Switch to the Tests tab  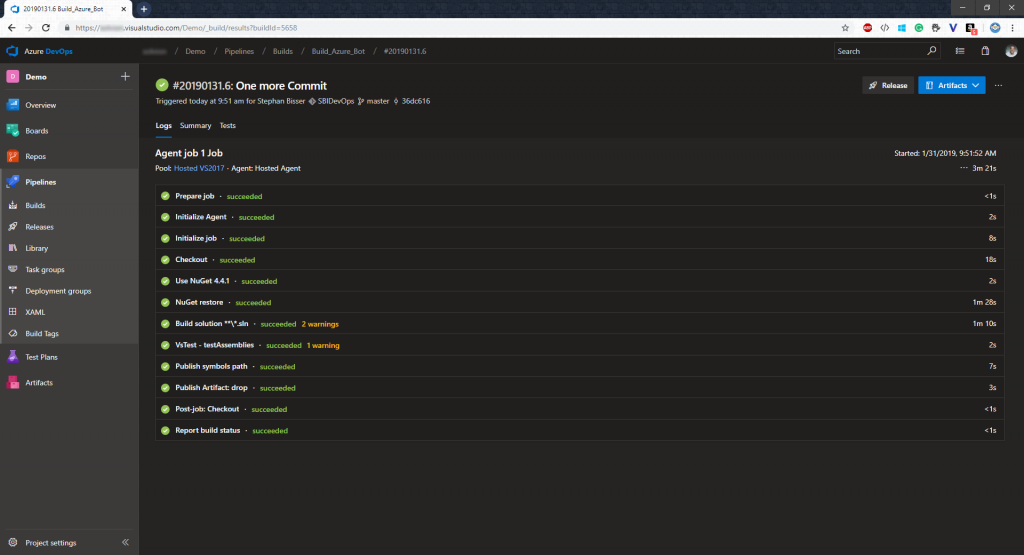[227, 125]
